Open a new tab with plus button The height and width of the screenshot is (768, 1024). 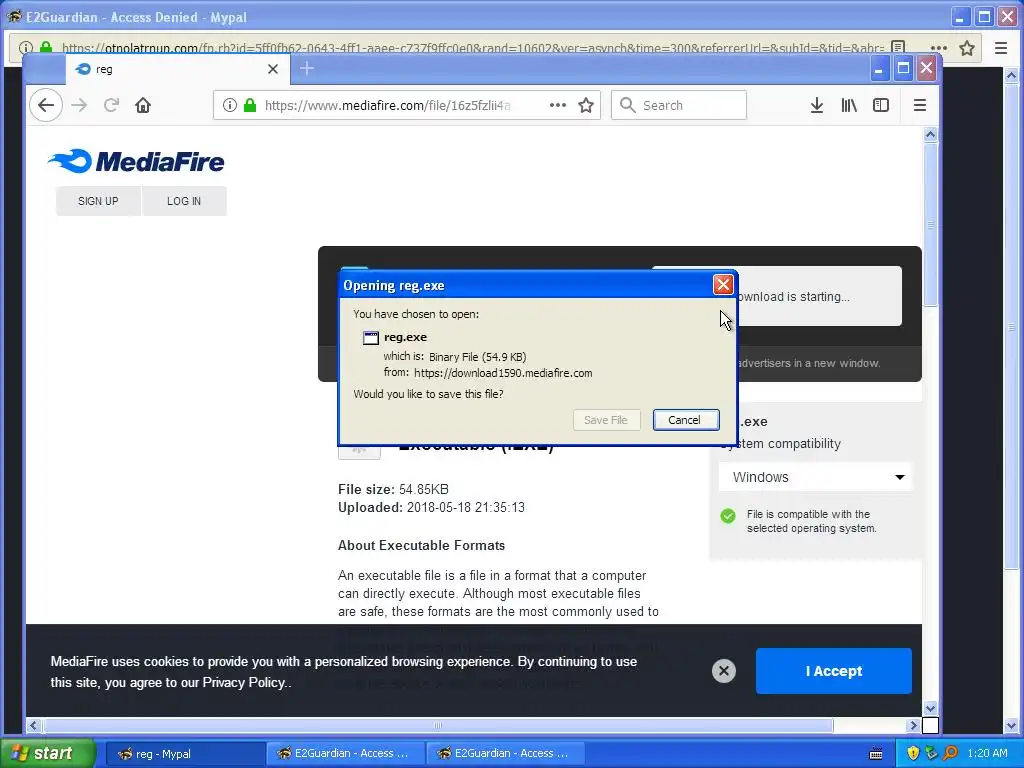pos(307,68)
